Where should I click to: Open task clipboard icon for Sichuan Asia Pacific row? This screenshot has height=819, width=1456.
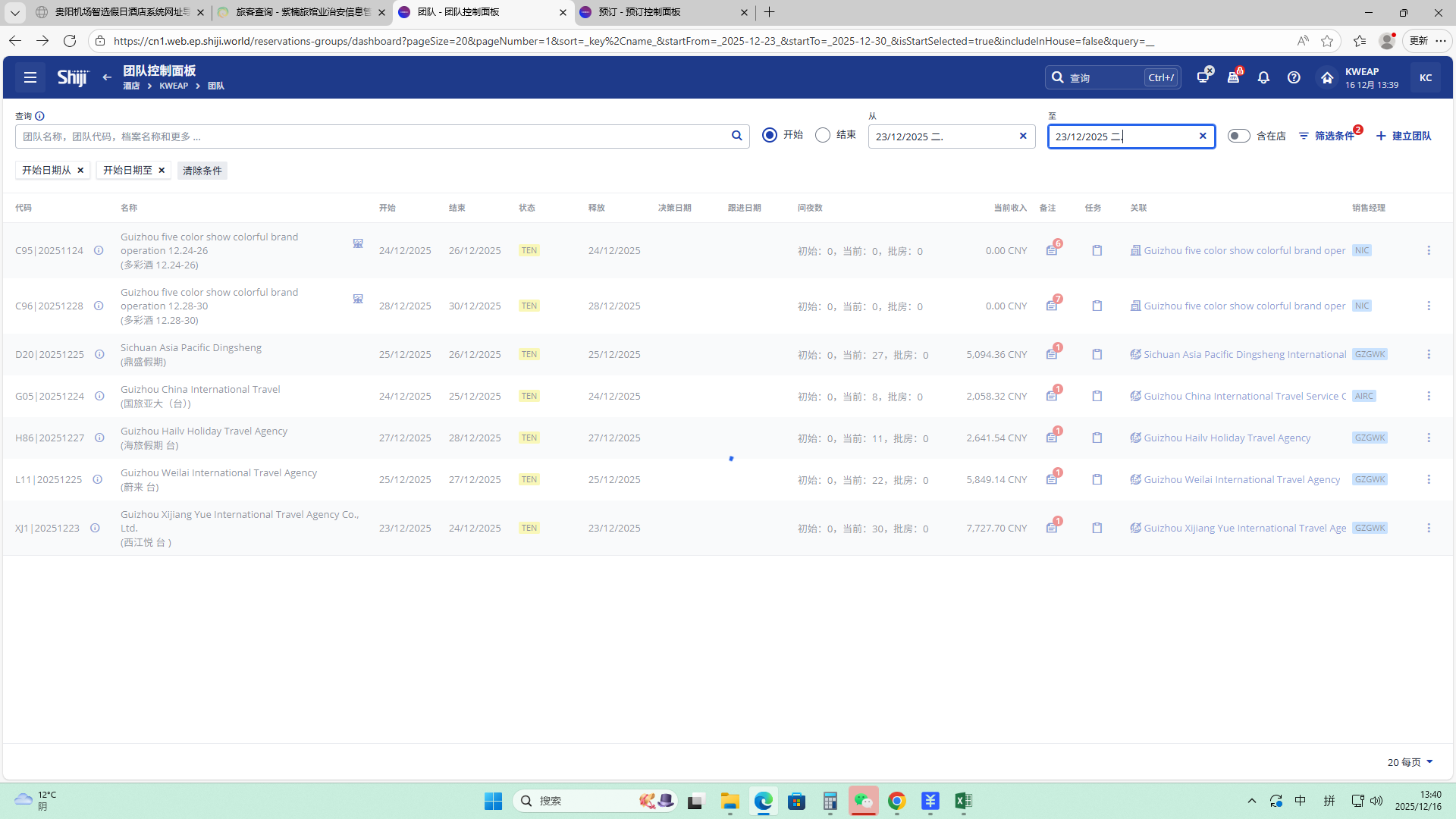coord(1097,354)
